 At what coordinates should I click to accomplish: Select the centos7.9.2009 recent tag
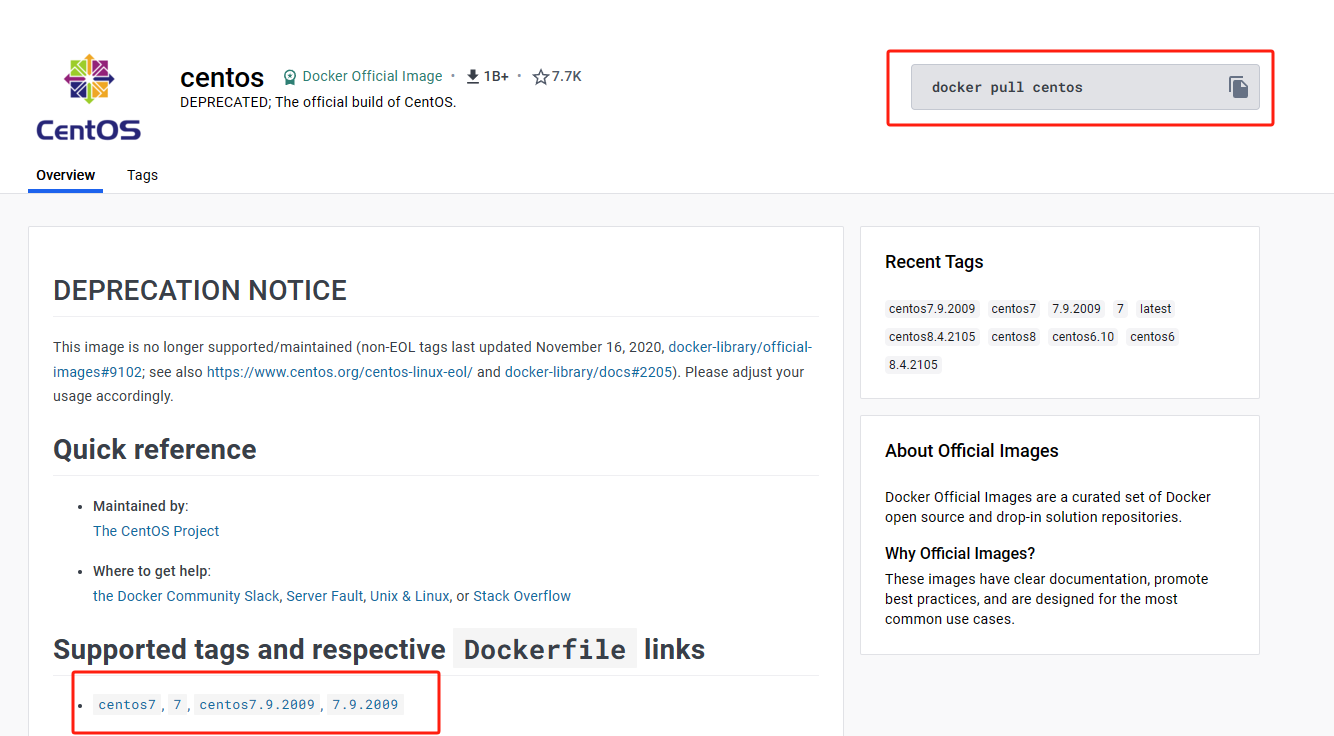932,309
